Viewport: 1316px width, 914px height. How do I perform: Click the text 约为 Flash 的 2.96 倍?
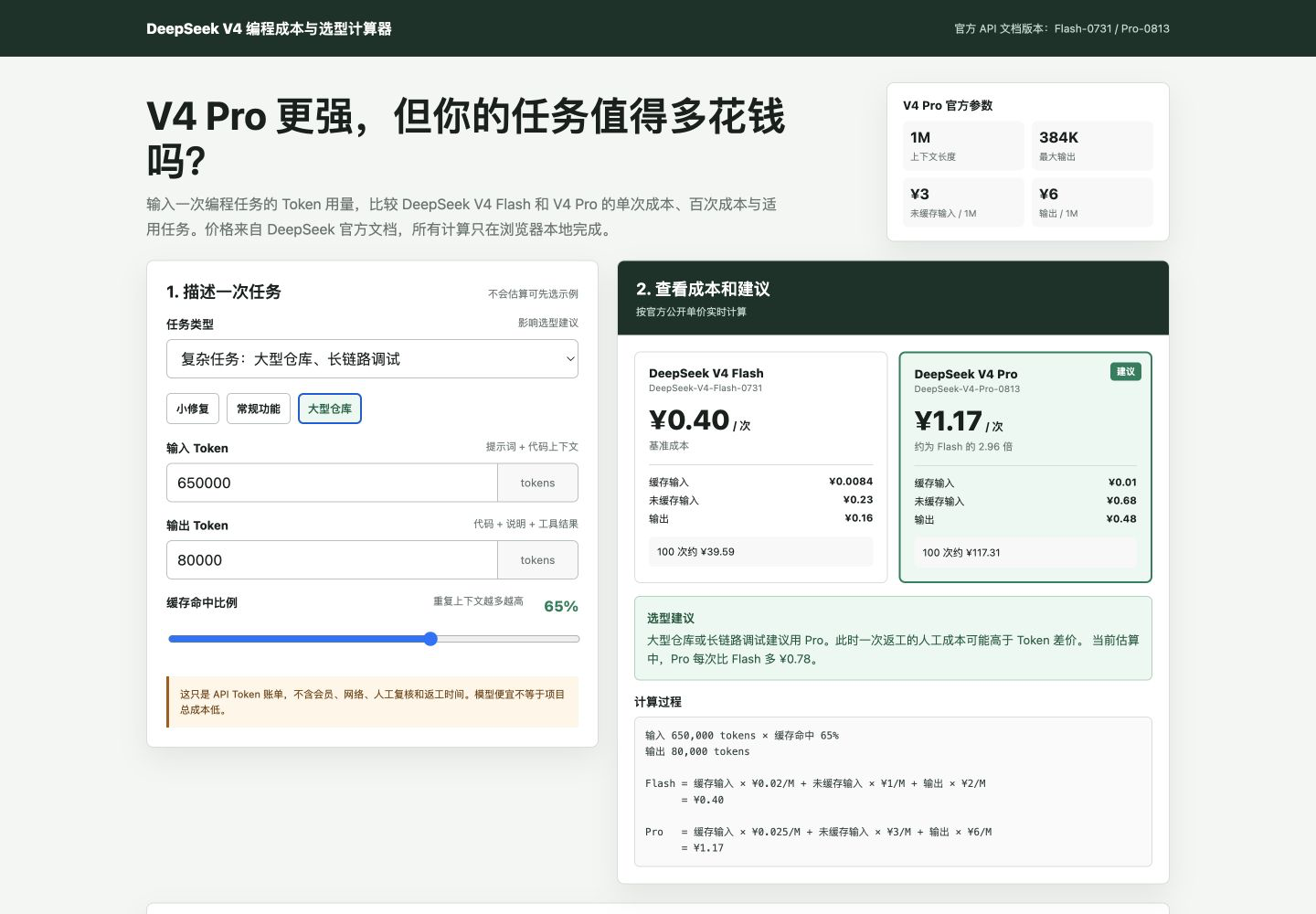pos(963,447)
